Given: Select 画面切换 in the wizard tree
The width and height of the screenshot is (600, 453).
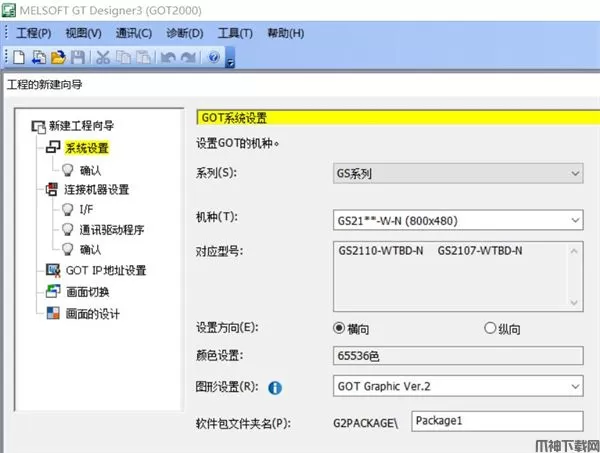Looking at the screenshot, I should [86, 292].
